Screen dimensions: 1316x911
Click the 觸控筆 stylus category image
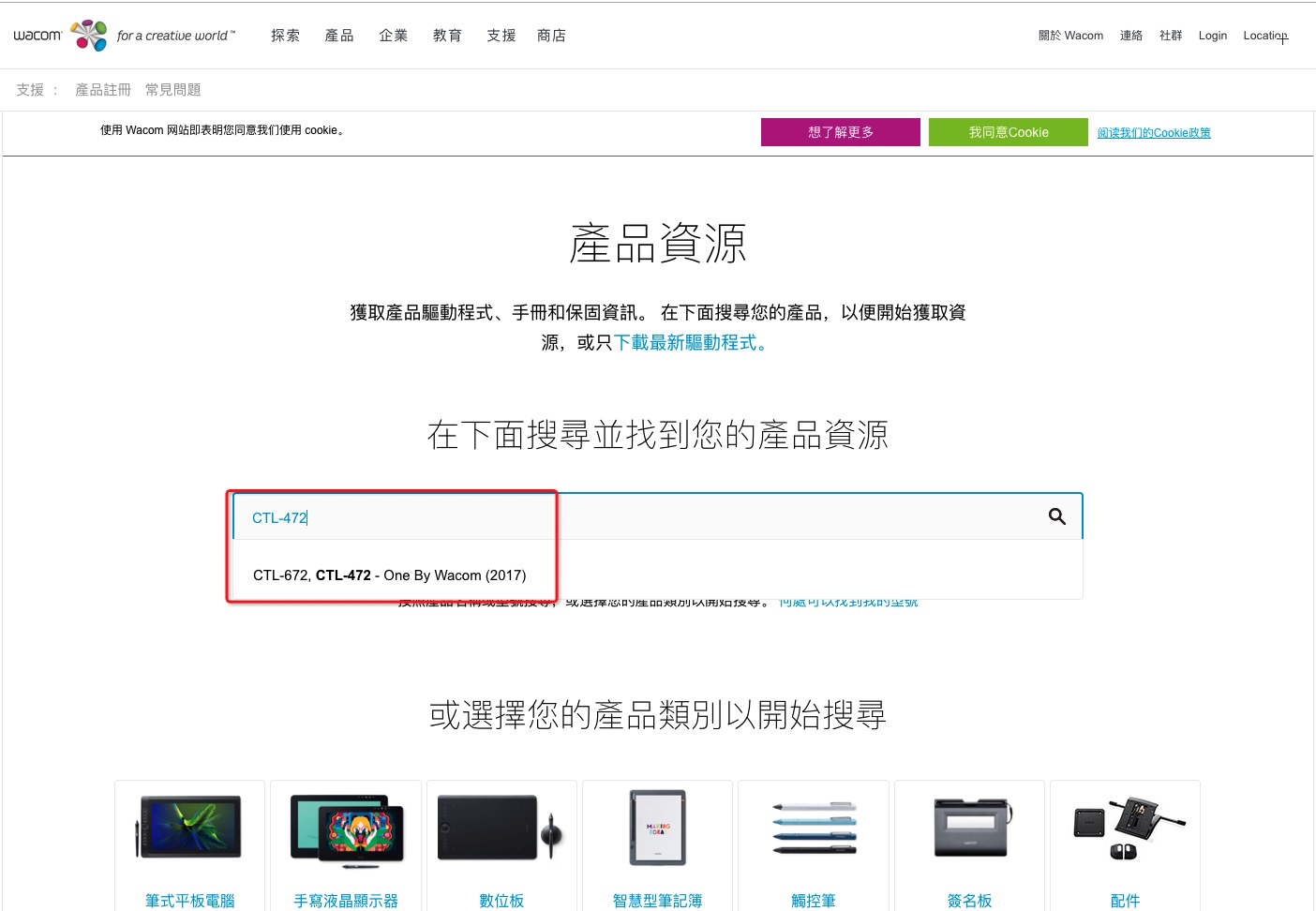coord(814,828)
